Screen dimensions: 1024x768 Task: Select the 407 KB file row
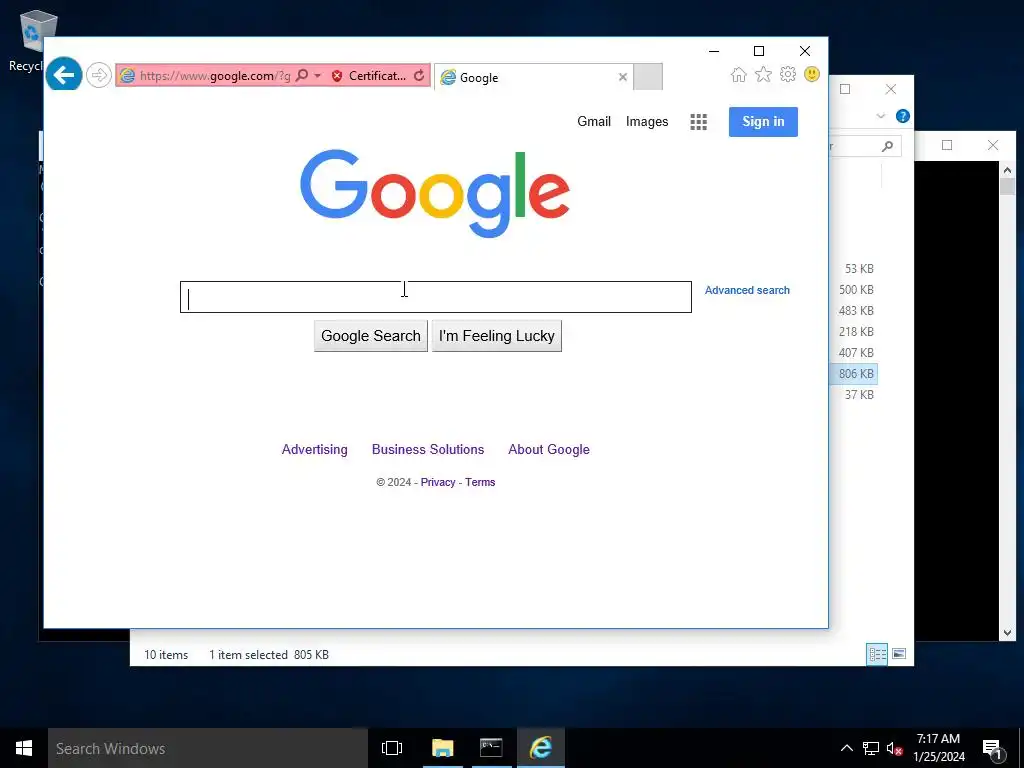(855, 353)
